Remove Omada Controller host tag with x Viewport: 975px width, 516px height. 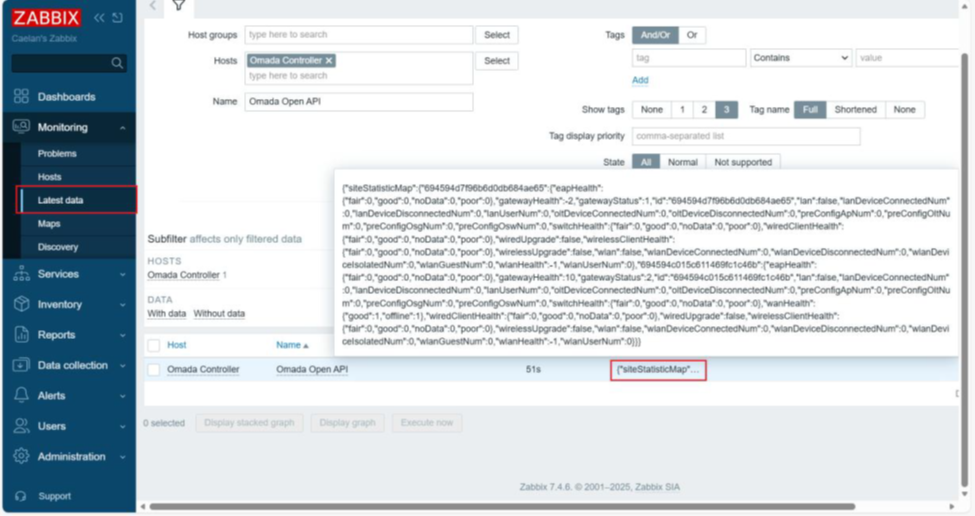(x=329, y=61)
